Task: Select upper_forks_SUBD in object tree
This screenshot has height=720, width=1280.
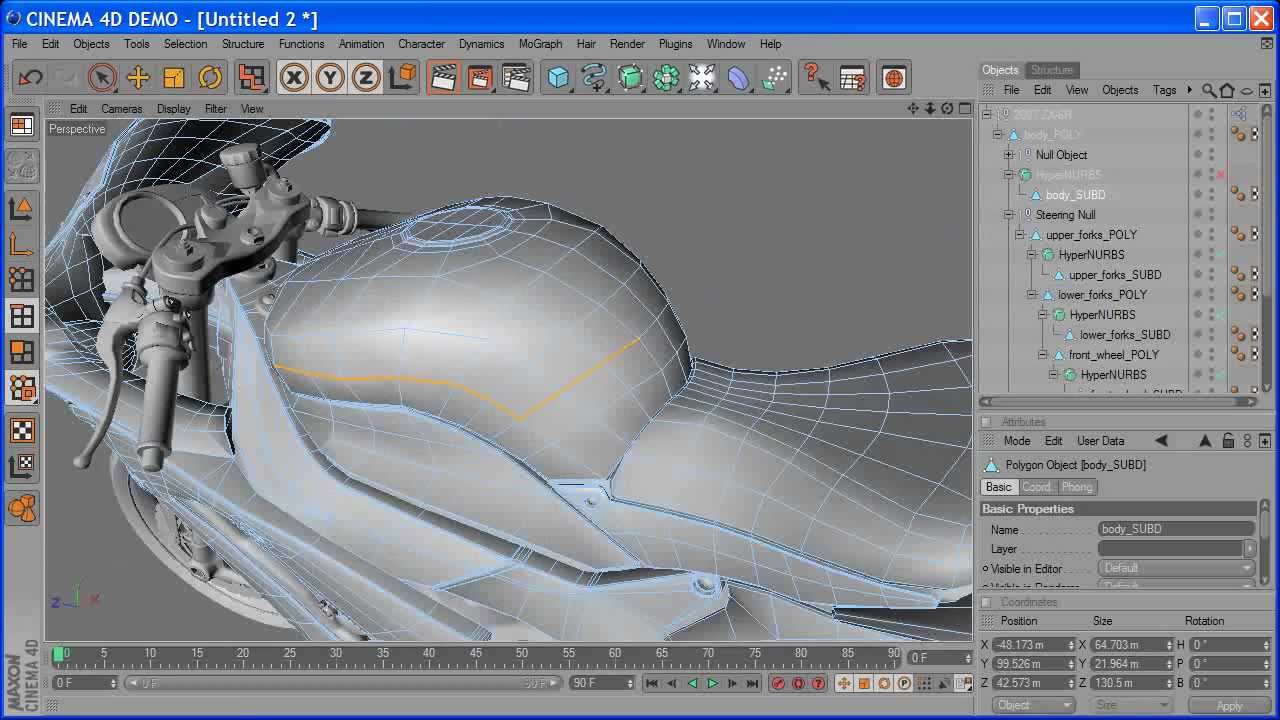Action: 1115,275
